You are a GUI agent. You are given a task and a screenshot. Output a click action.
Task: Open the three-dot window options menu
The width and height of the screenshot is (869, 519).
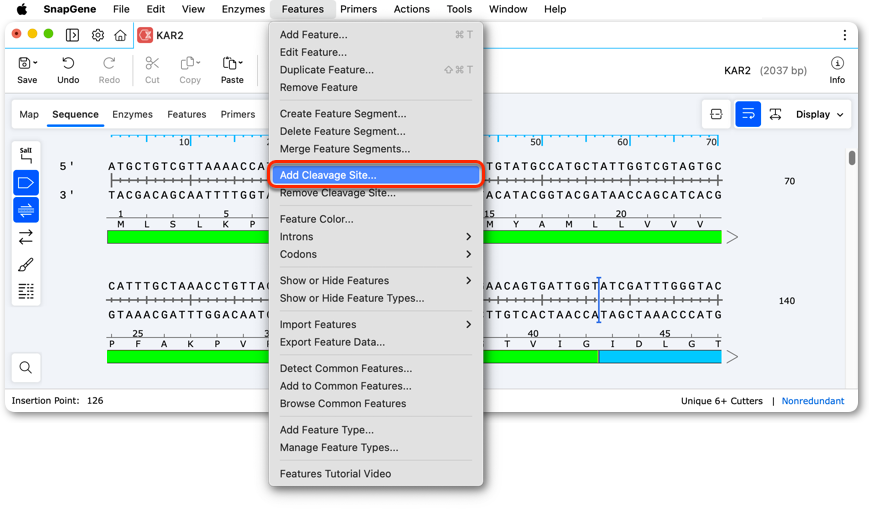pyautogui.click(x=845, y=35)
